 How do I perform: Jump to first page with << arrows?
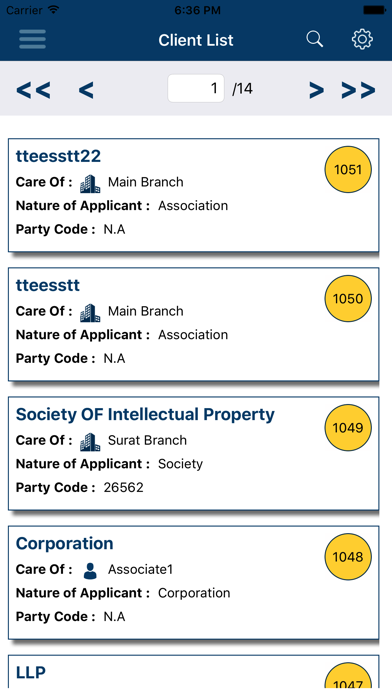(x=33, y=90)
